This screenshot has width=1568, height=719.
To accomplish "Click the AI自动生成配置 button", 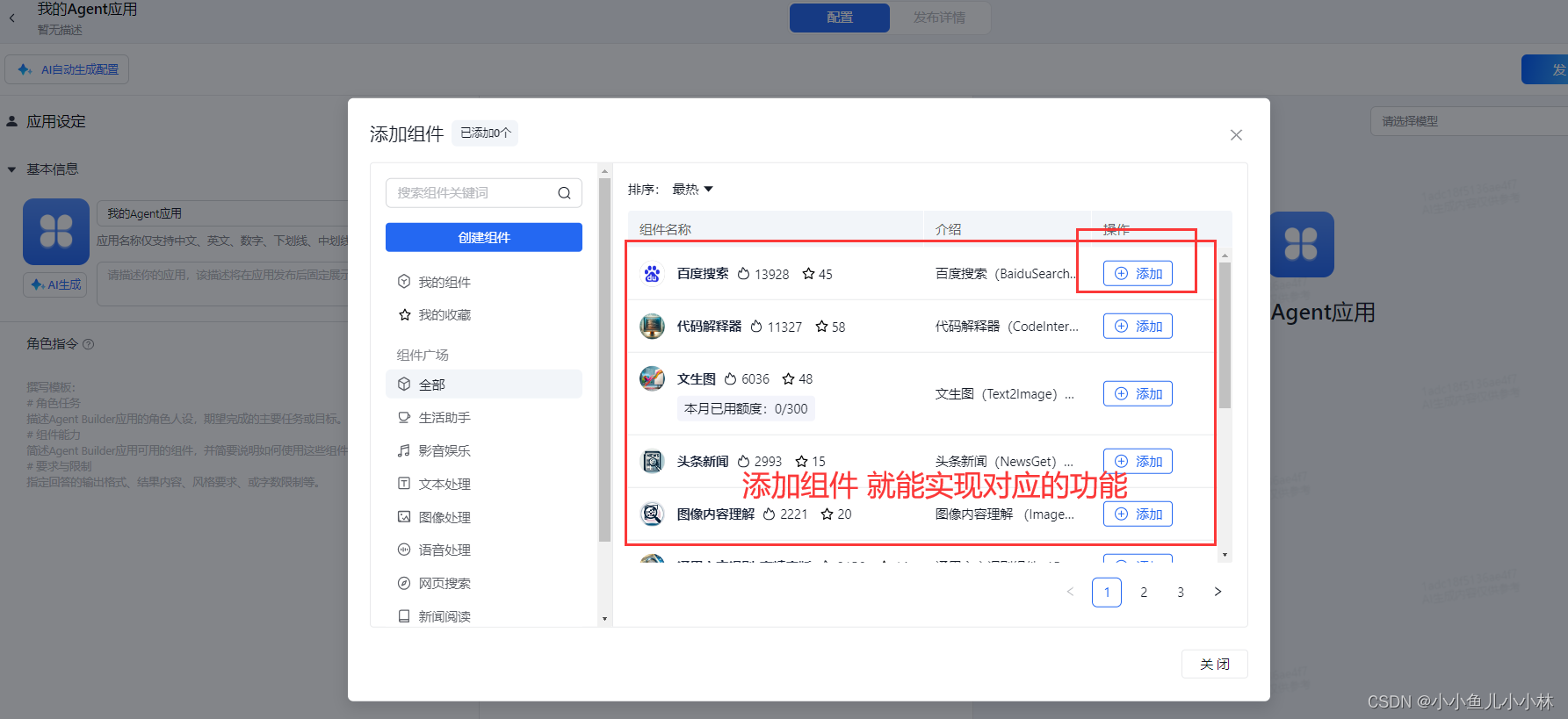I will tap(67, 69).
